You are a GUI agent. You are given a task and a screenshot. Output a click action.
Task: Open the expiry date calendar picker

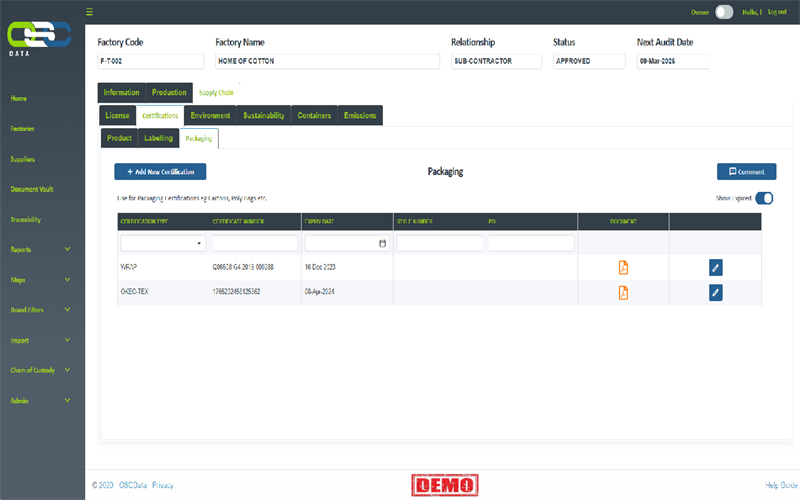[383, 243]
